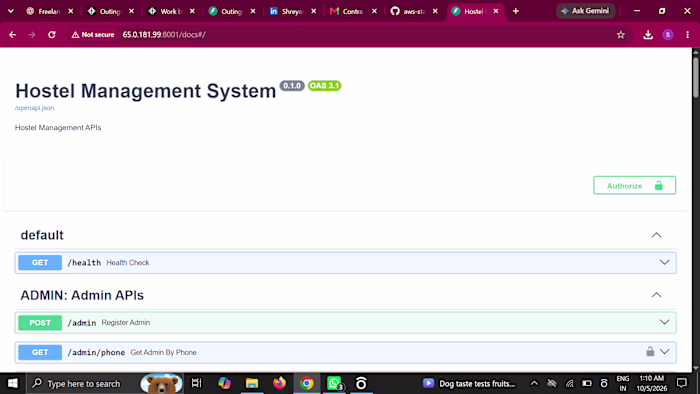Open the Windows Start menu

point(12,383)
